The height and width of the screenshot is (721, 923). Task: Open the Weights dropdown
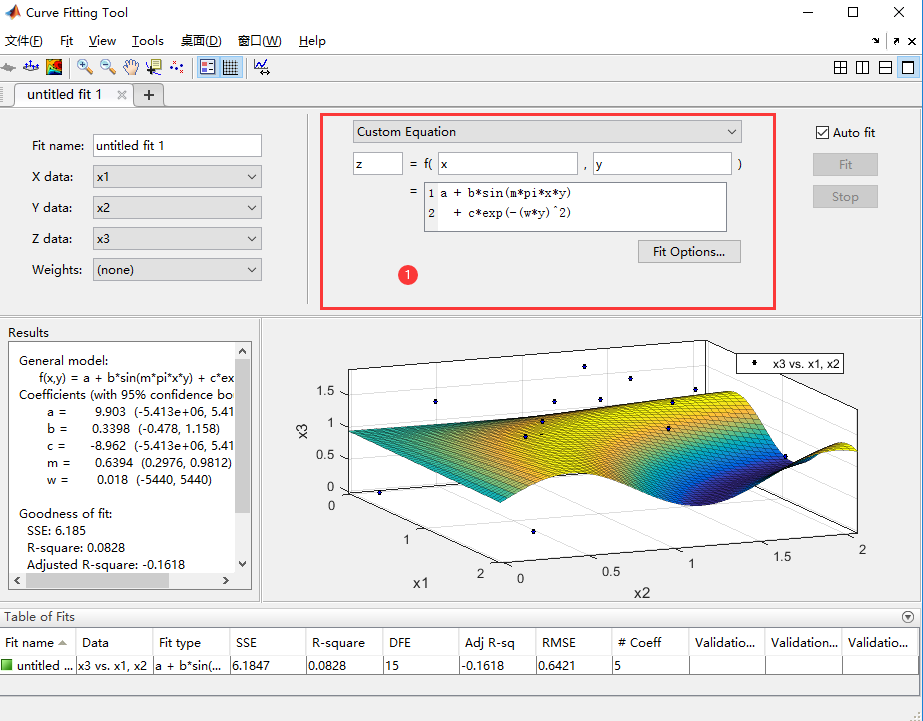(177, 270)
